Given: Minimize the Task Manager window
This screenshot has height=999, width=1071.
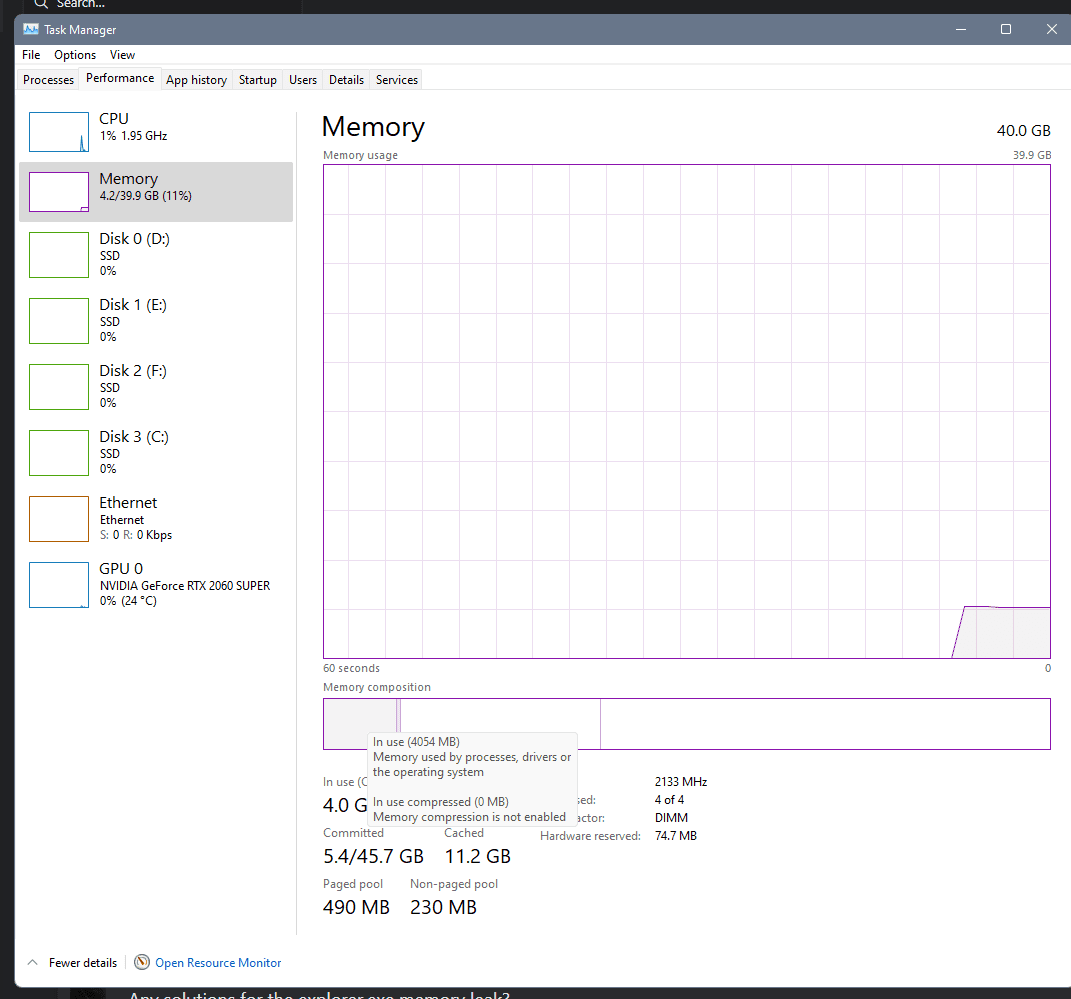Looking at the screenshot, I should click(960, 29).
